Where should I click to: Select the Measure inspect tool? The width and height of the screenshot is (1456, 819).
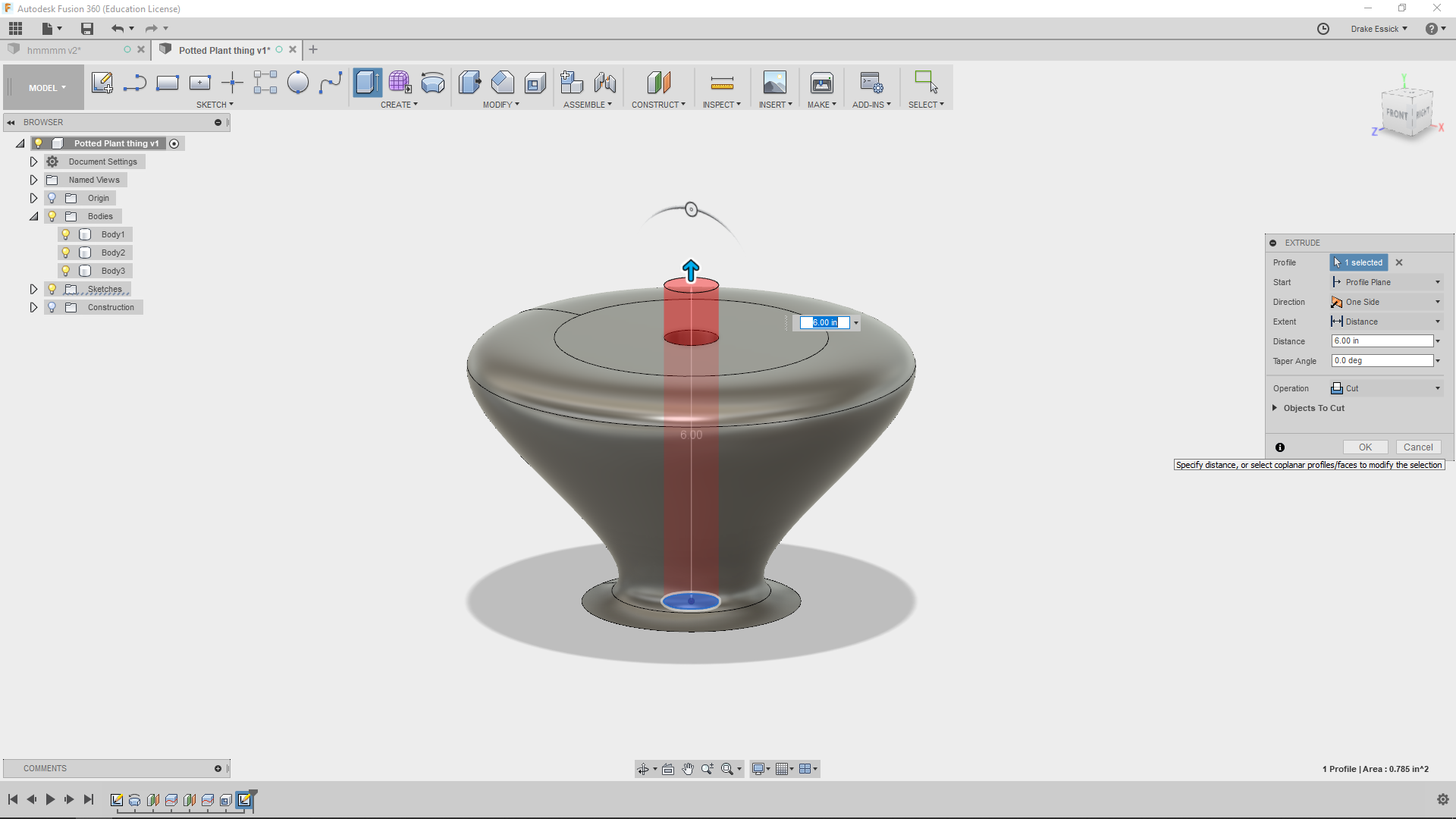point(722,82)
